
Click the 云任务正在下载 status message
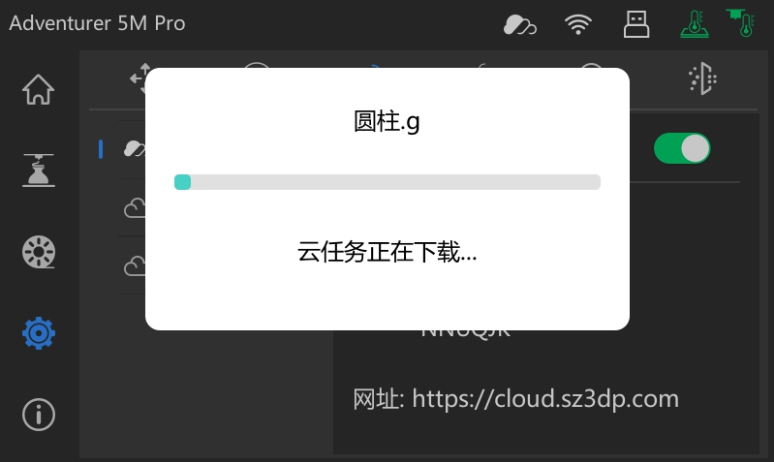pos(387,252)
